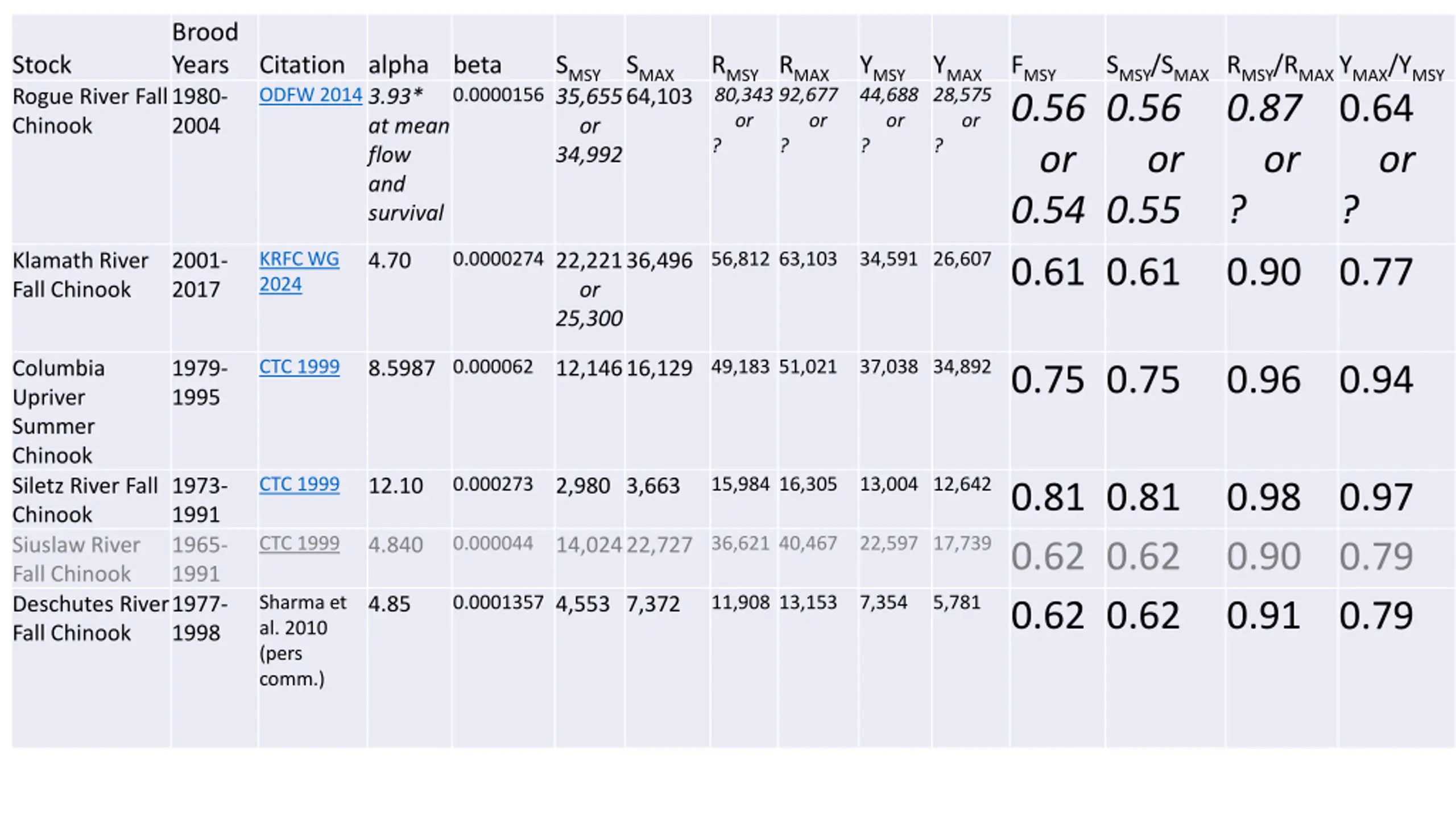Click SMAX value 64,103

coord(659,96)
